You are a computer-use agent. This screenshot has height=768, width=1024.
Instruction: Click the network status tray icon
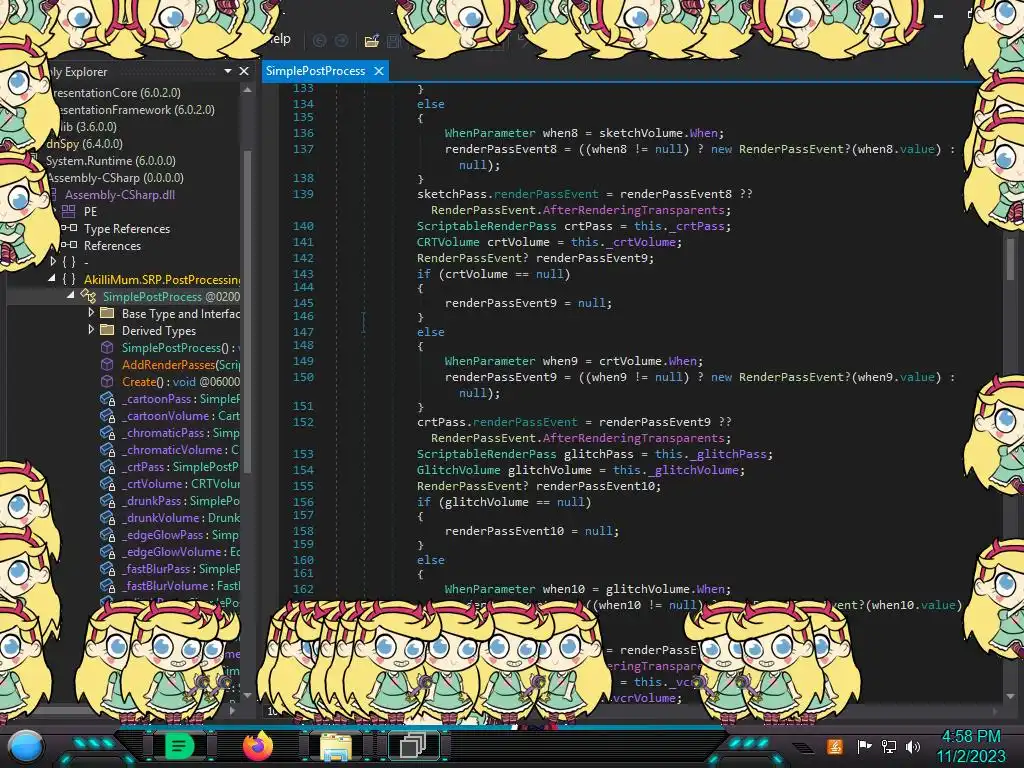(889, 746)
